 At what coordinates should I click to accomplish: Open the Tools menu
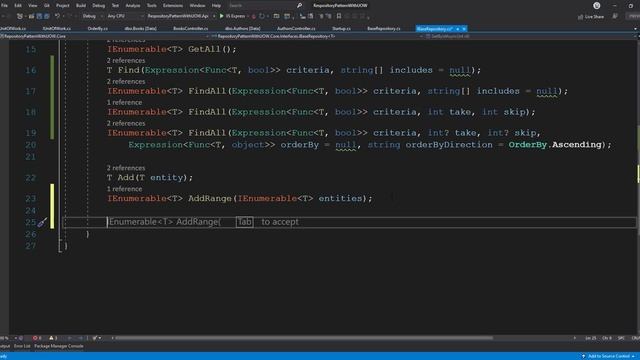click(151, 6)
